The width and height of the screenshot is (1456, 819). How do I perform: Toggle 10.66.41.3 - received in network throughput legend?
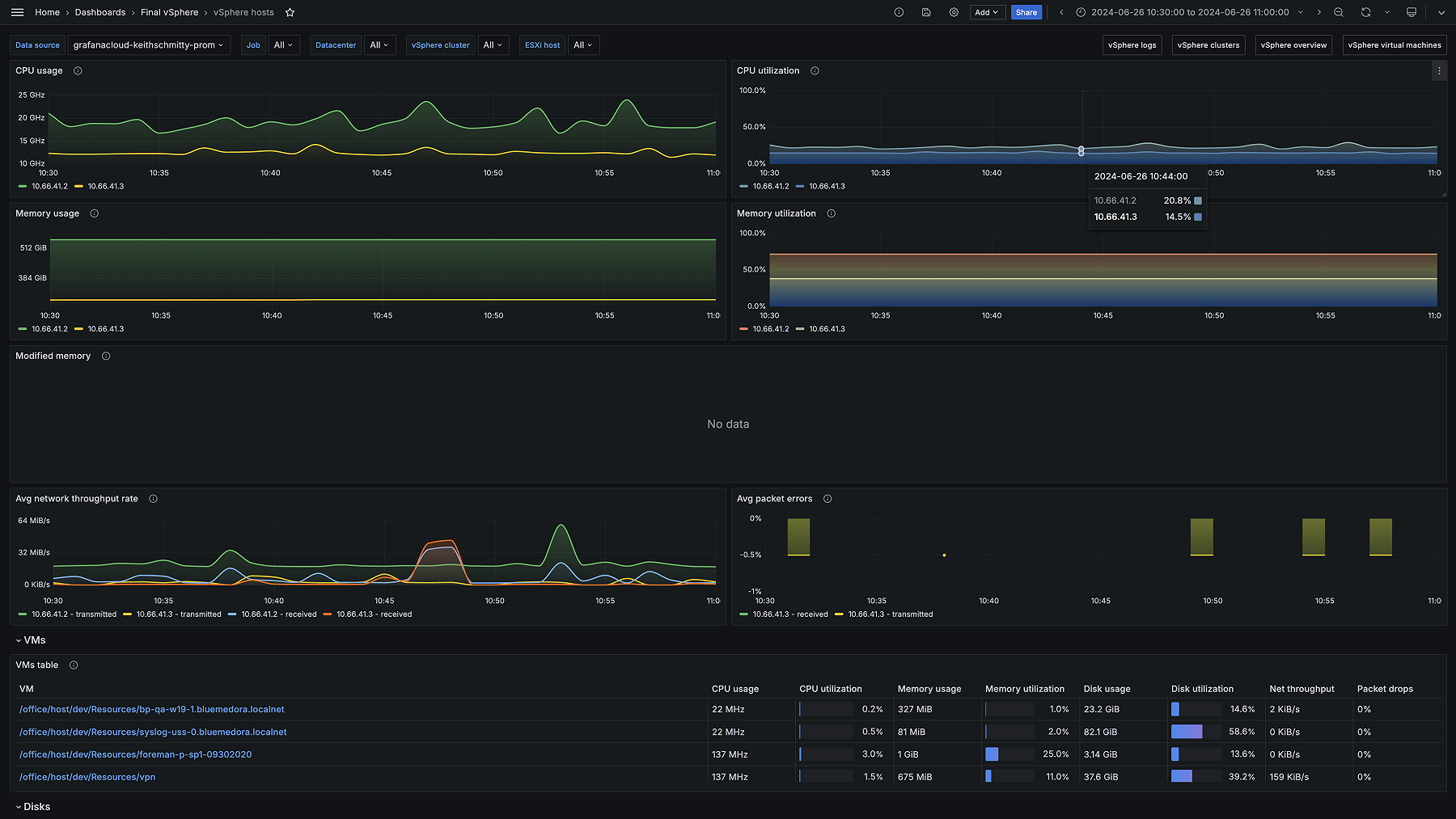click(x=374, y=614)
